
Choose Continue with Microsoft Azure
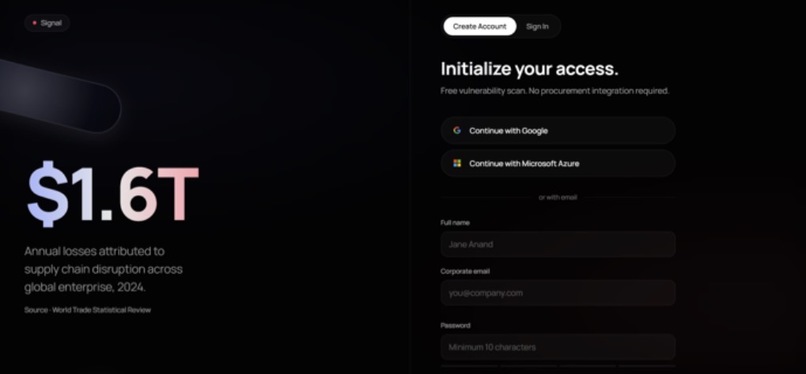558,163
